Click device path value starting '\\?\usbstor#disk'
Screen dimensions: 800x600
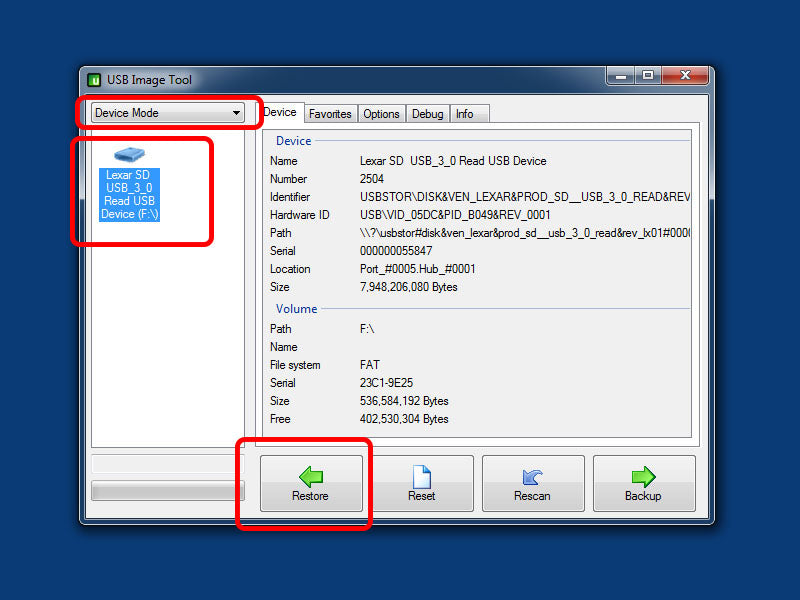[x=525, y=233]
